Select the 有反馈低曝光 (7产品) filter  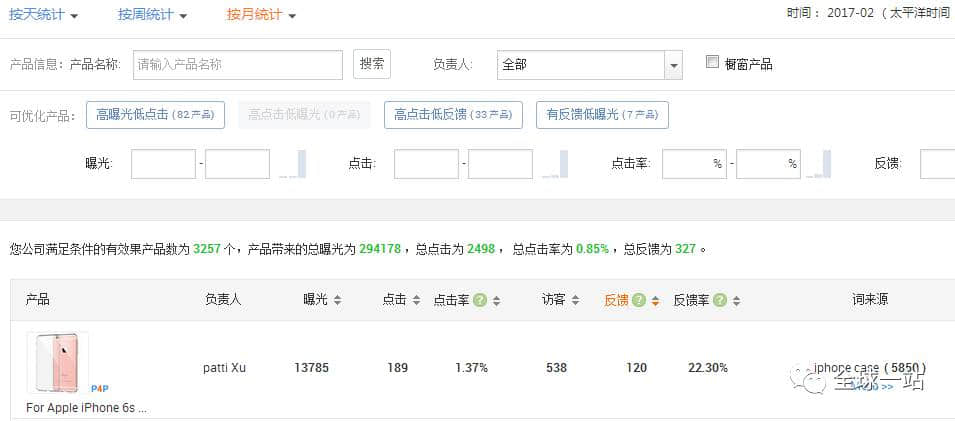tap(602, 115)
